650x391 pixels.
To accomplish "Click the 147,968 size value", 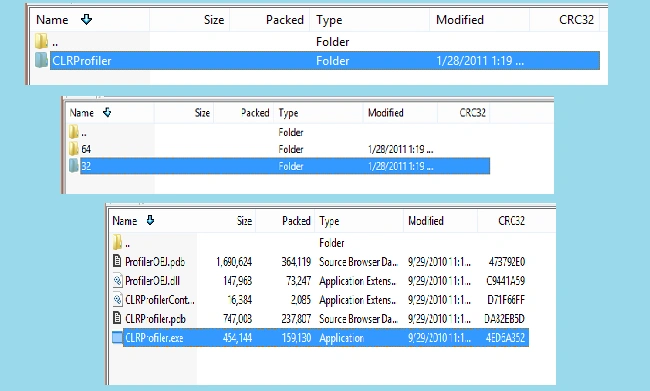I will (238, 281).
